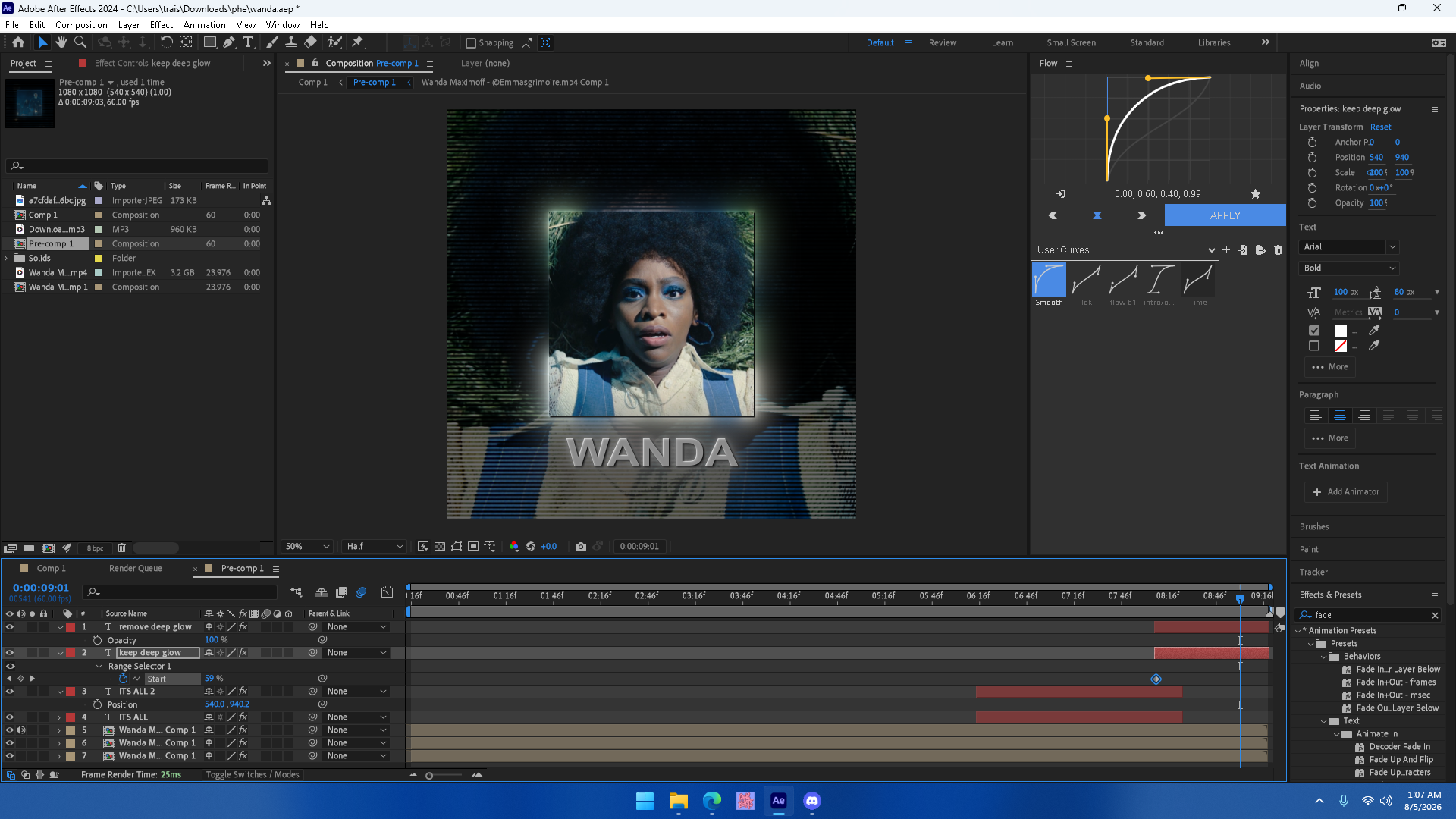The height and width of the screenshot is (819, 1456).
Task: Click the APPLY button in Flow
Action: tap(1225, 215)
